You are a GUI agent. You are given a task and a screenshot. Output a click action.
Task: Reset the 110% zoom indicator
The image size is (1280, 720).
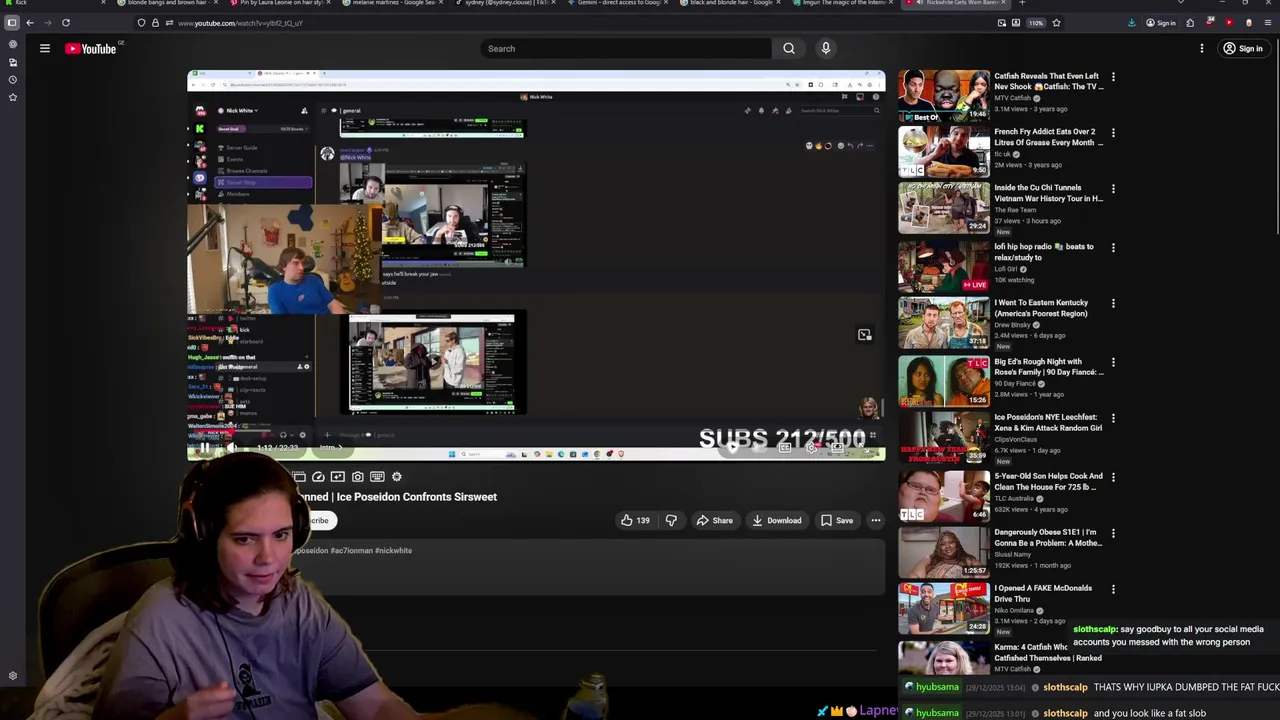tap(1036, 22)
